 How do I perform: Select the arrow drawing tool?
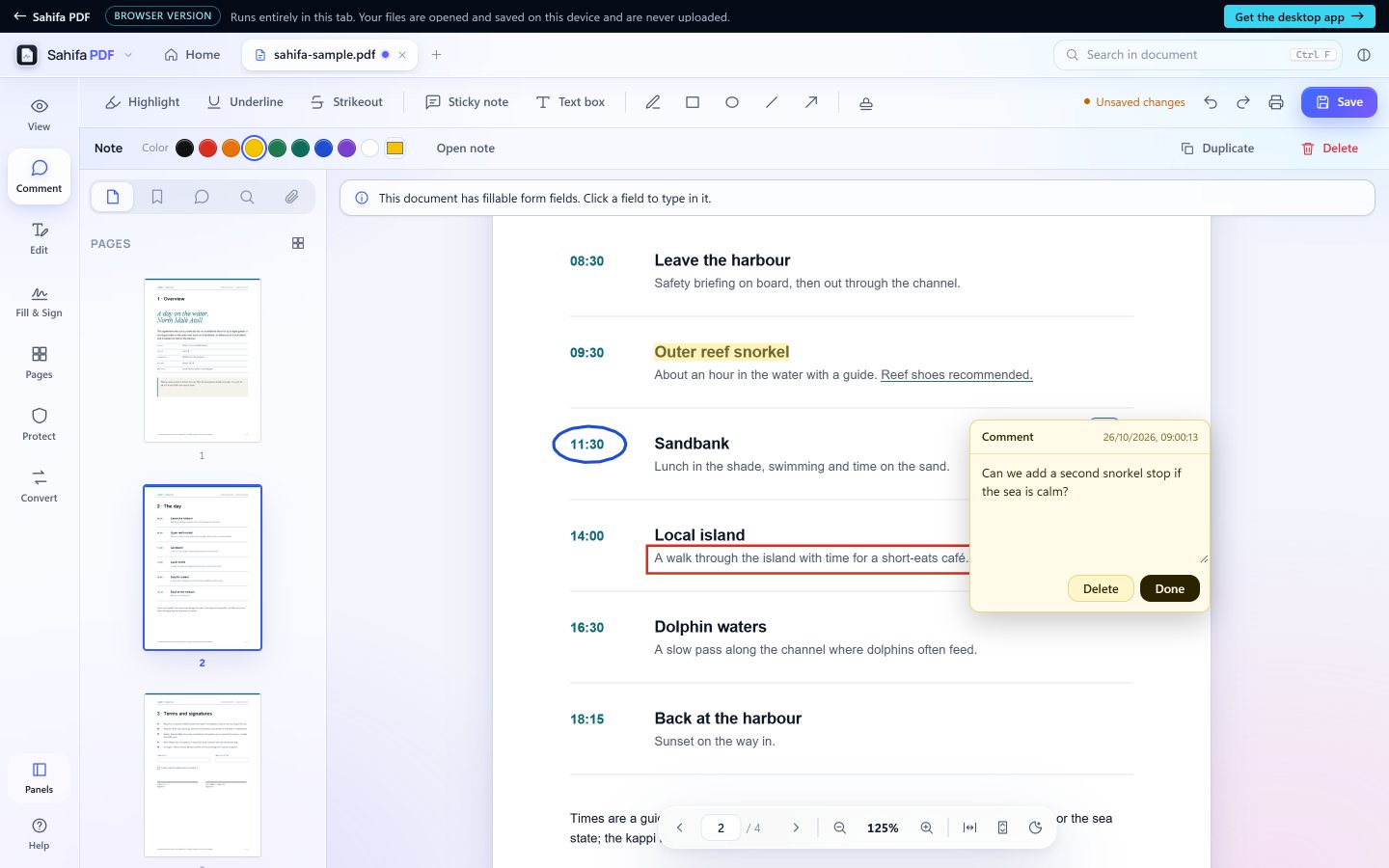tap(811, 102)
